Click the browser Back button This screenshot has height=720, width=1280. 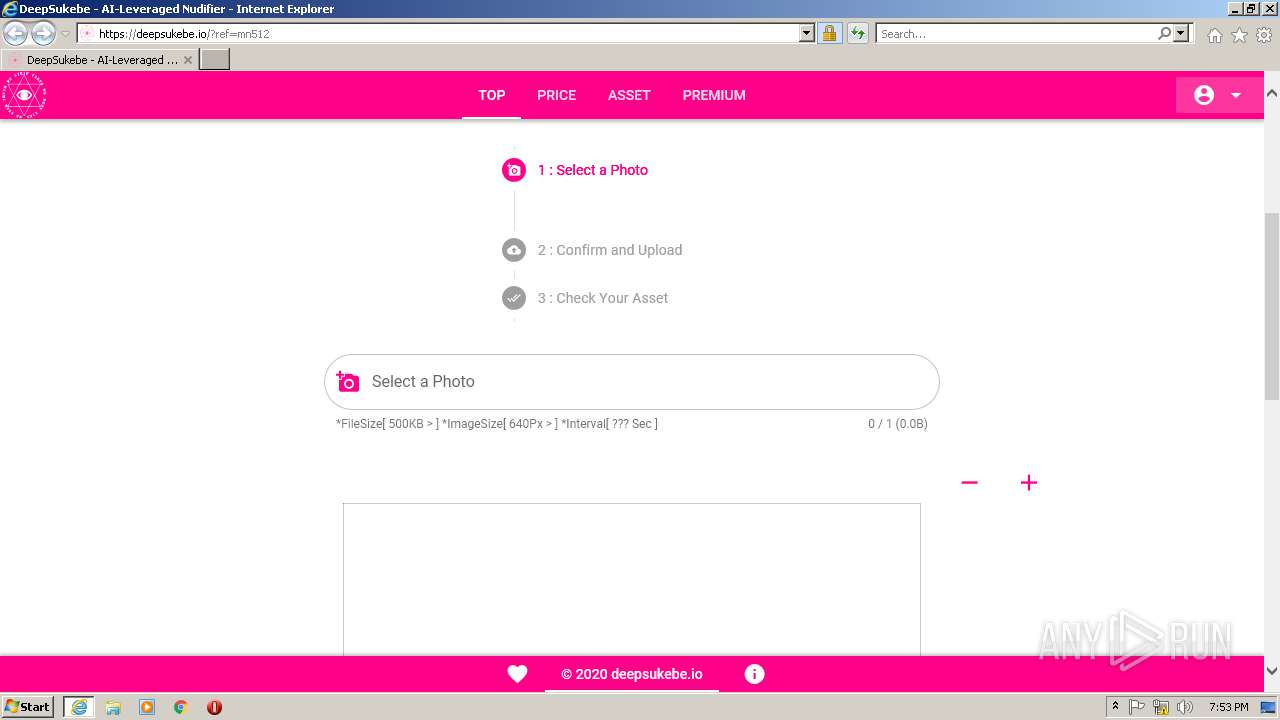(x=16, y=33)
